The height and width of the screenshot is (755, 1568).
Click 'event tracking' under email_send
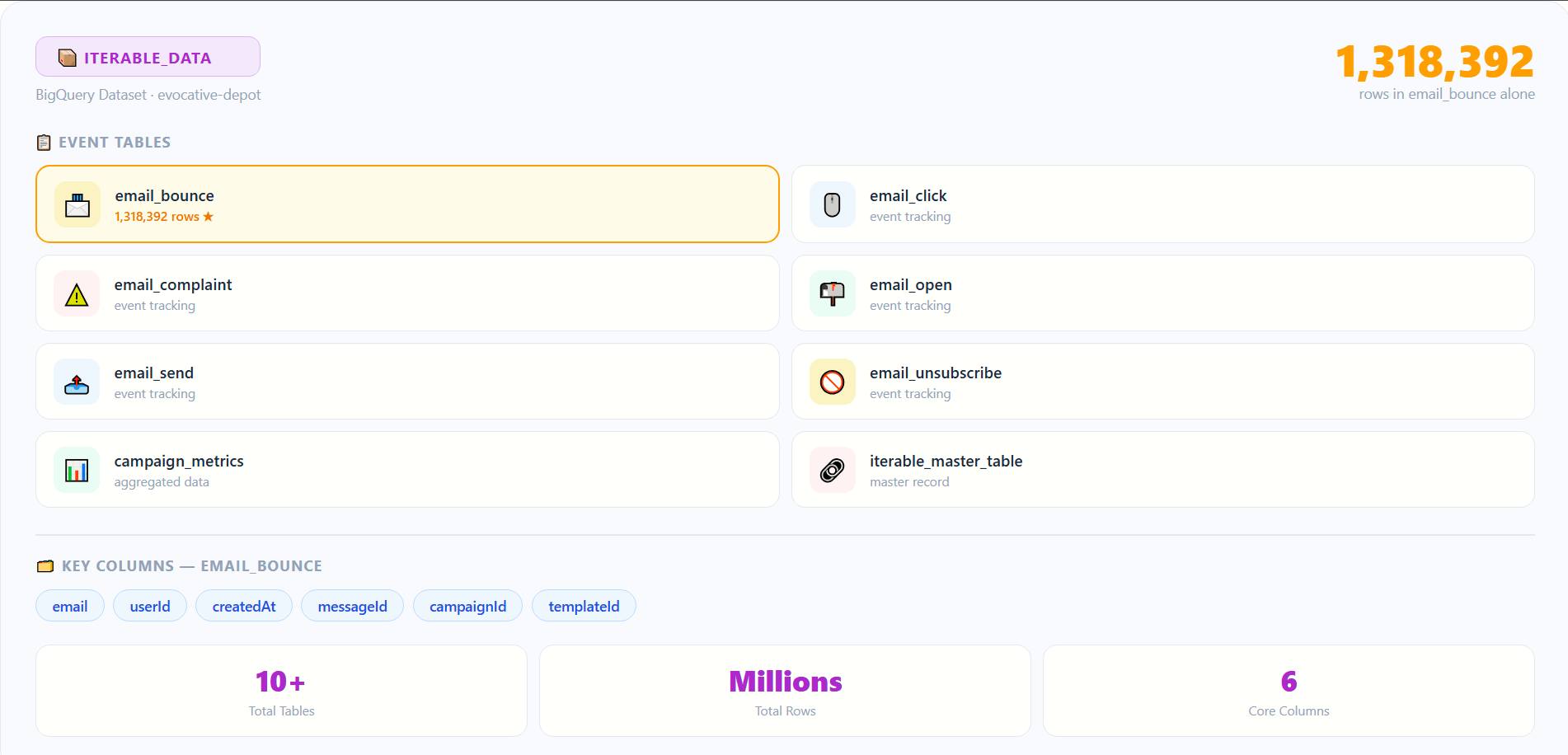click(x=155, y=394)
